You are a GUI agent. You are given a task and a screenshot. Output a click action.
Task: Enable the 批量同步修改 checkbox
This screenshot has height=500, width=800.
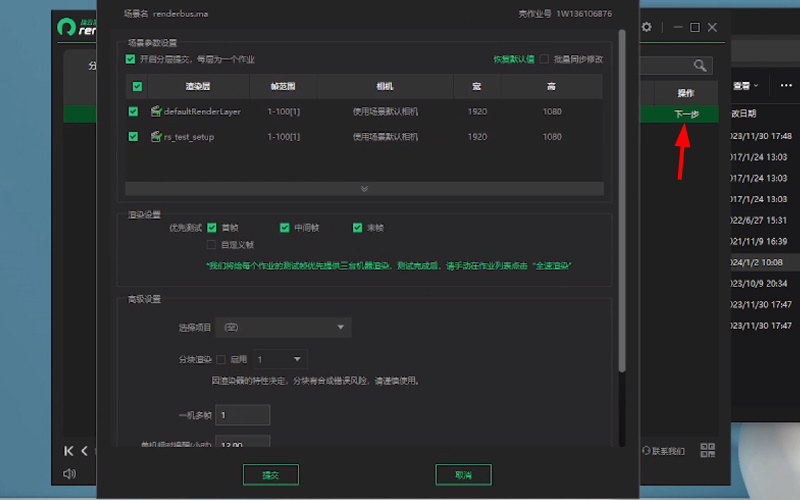[545, 59]
